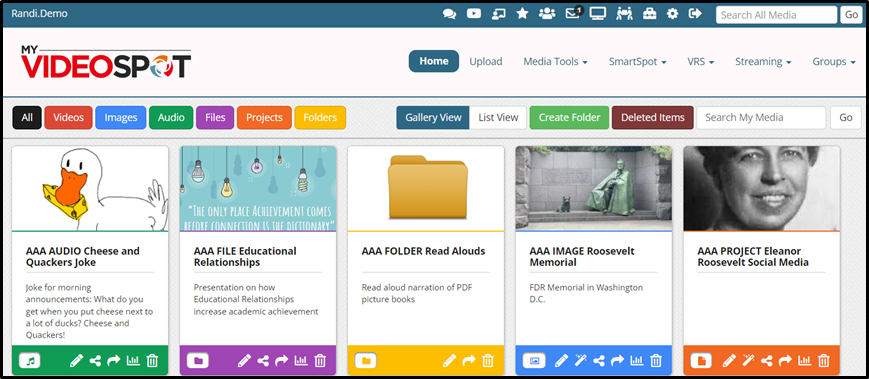Edit the AAA FILE Educational Relationships item
This screenshot has width=869, height=379.
click(244, 361)
